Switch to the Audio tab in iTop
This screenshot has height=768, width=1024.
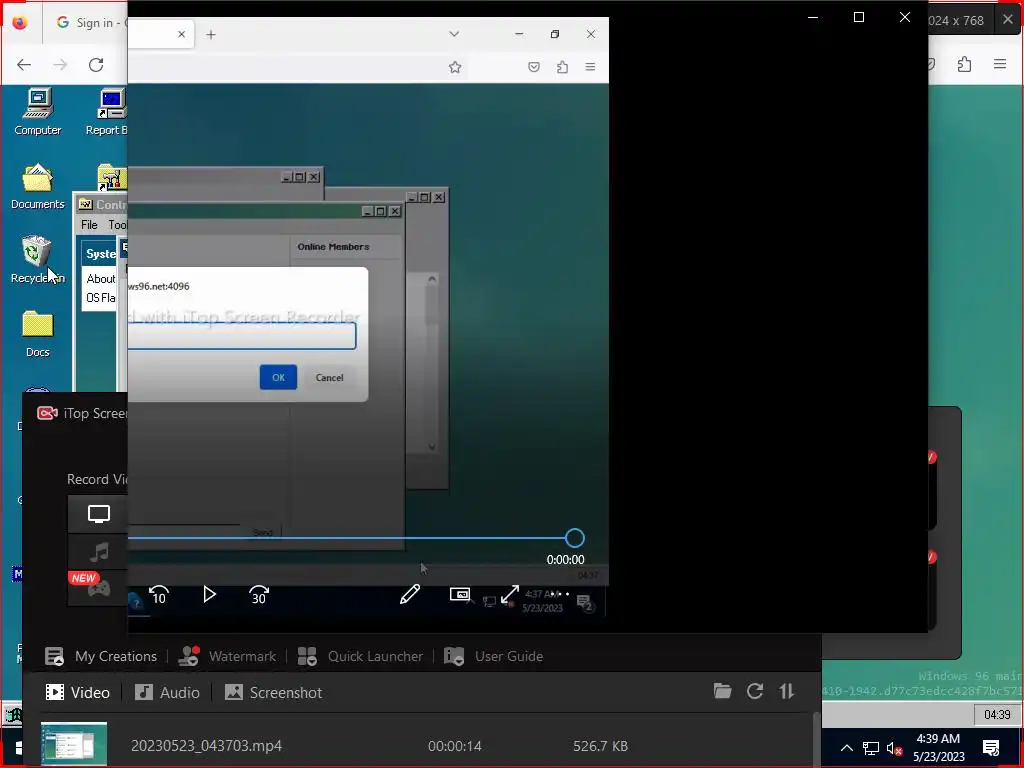[x=167, y=692]
